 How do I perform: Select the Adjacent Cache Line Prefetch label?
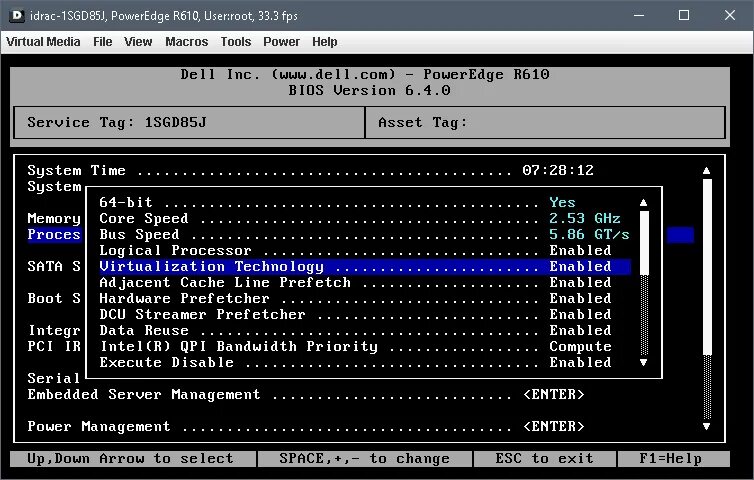[225, 282]
